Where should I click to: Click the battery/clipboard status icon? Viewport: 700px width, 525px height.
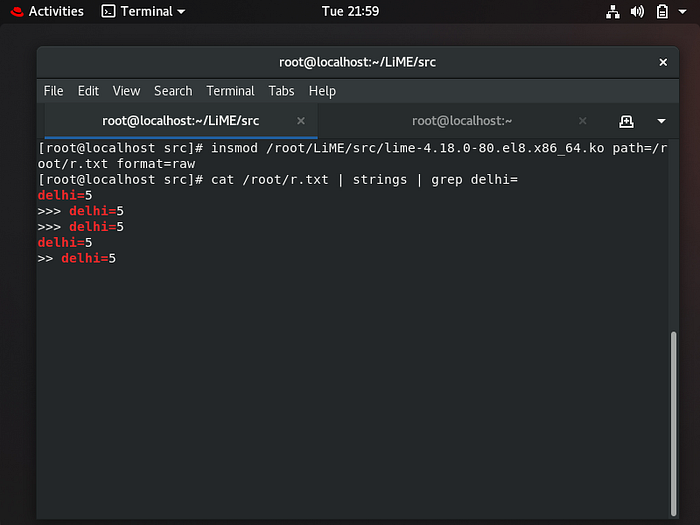pyautogui.click(x=662, y=12)
